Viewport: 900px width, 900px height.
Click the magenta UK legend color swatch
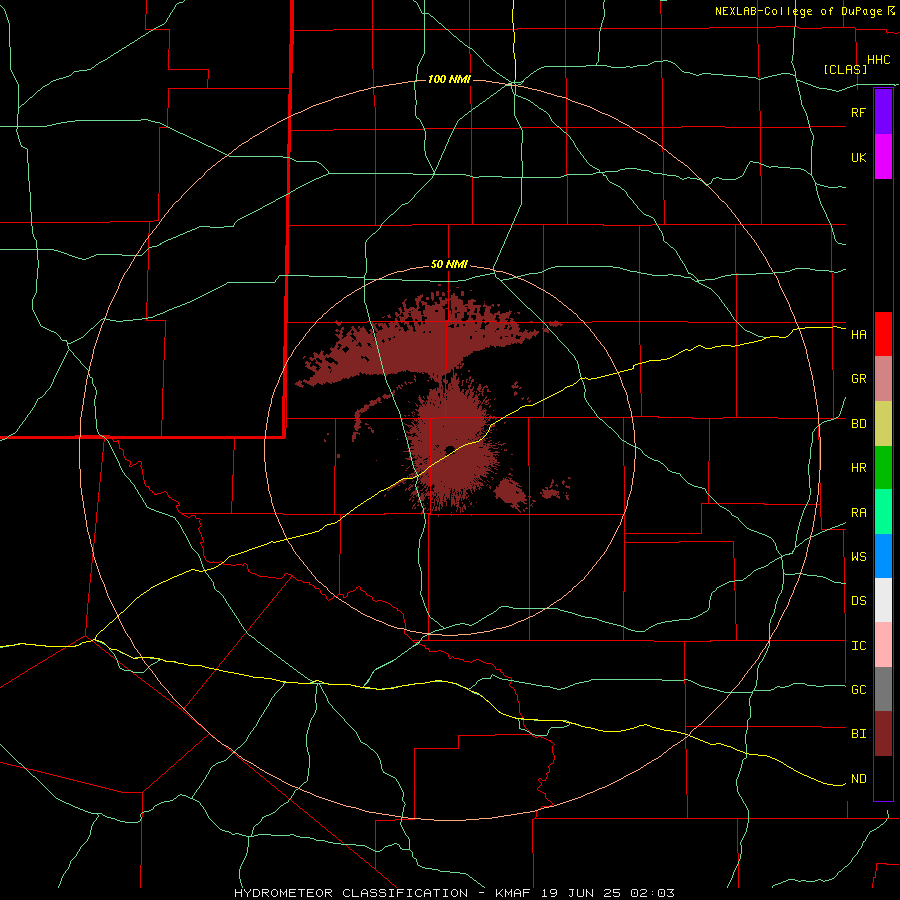click(x=883, y=157)
